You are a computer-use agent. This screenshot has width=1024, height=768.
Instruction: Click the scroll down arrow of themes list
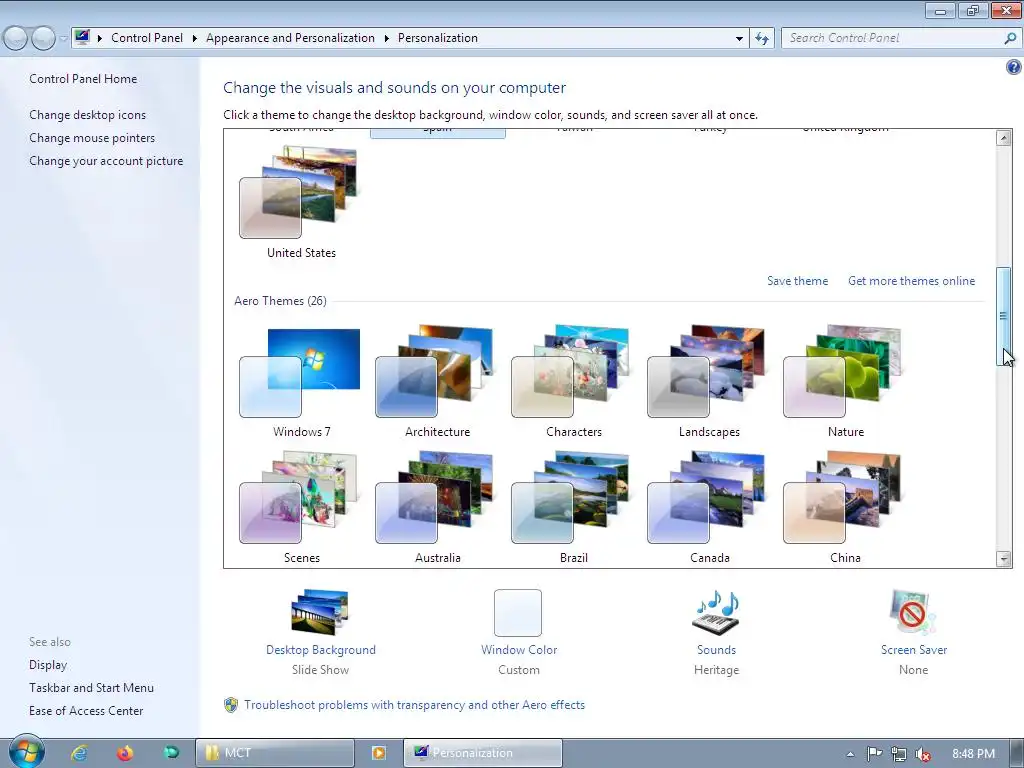pos(1003,558)
